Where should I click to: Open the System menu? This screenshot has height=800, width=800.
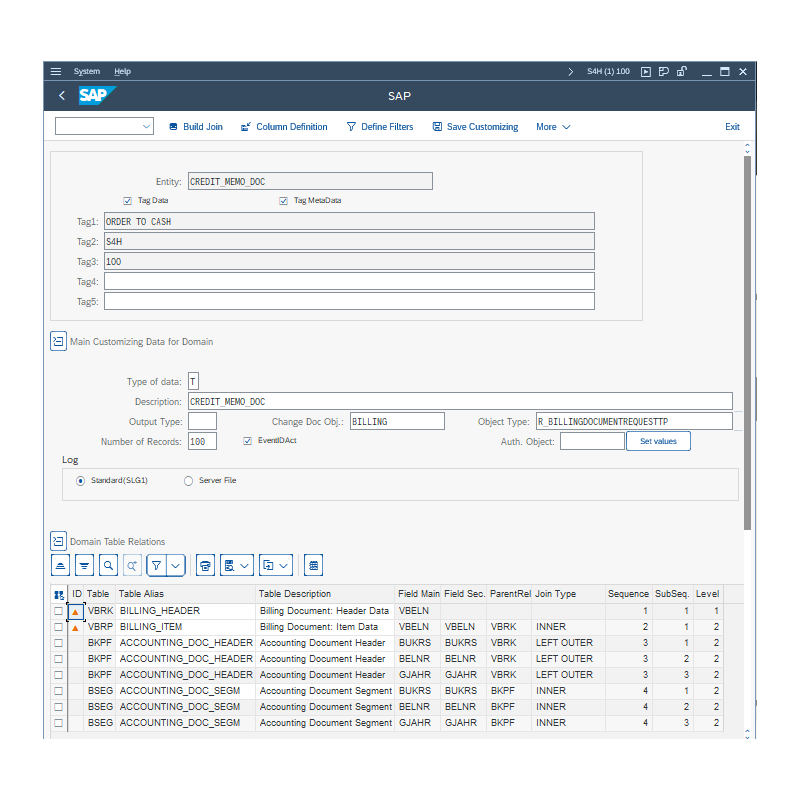click(x=87, y=71)
